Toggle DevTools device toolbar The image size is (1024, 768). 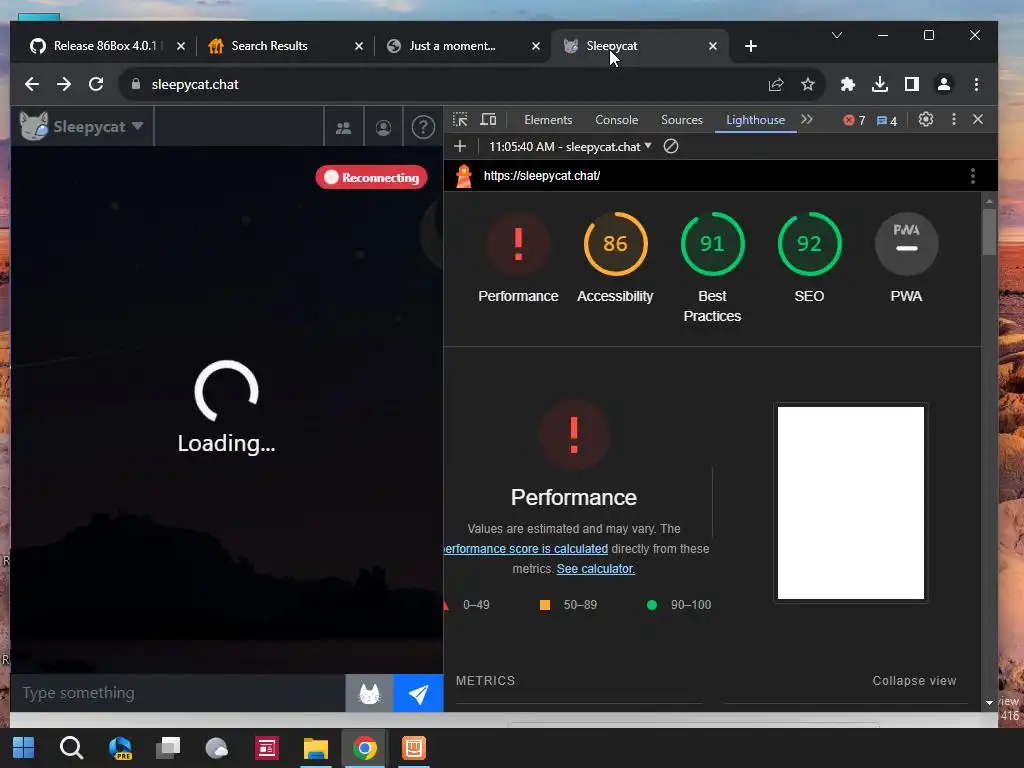click(x=488, y=120)
